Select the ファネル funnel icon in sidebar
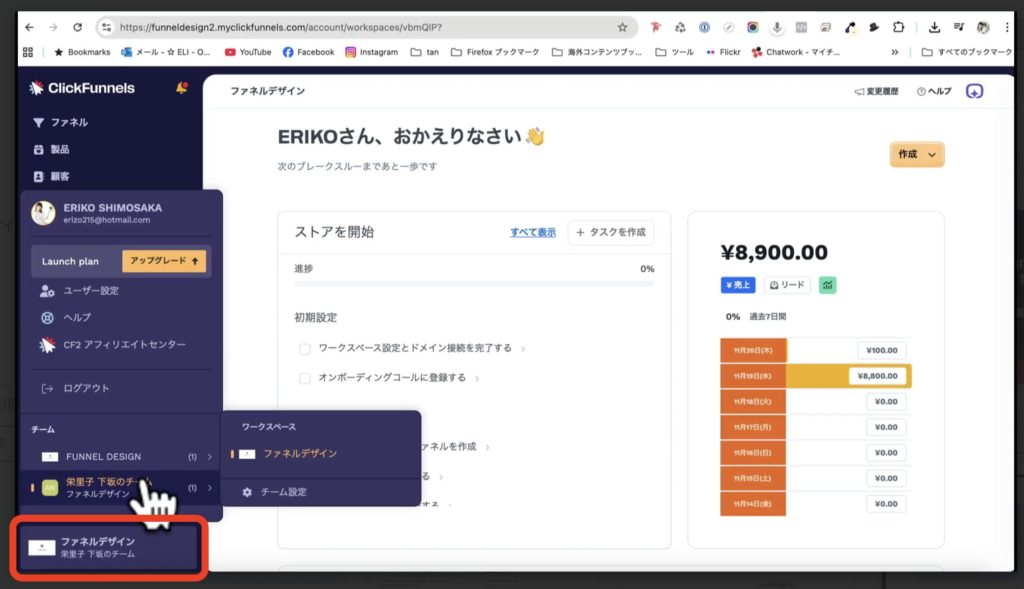The height and width of the screenshot is (589, 1024). [x=40, y=122]
